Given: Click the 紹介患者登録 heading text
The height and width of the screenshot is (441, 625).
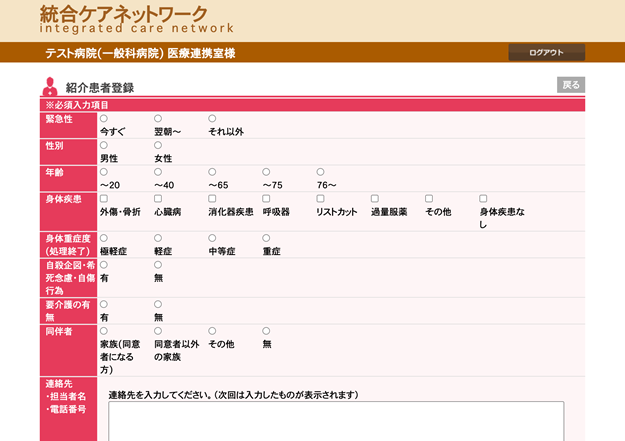Looking at the screenshot, I should click(100, 88).
